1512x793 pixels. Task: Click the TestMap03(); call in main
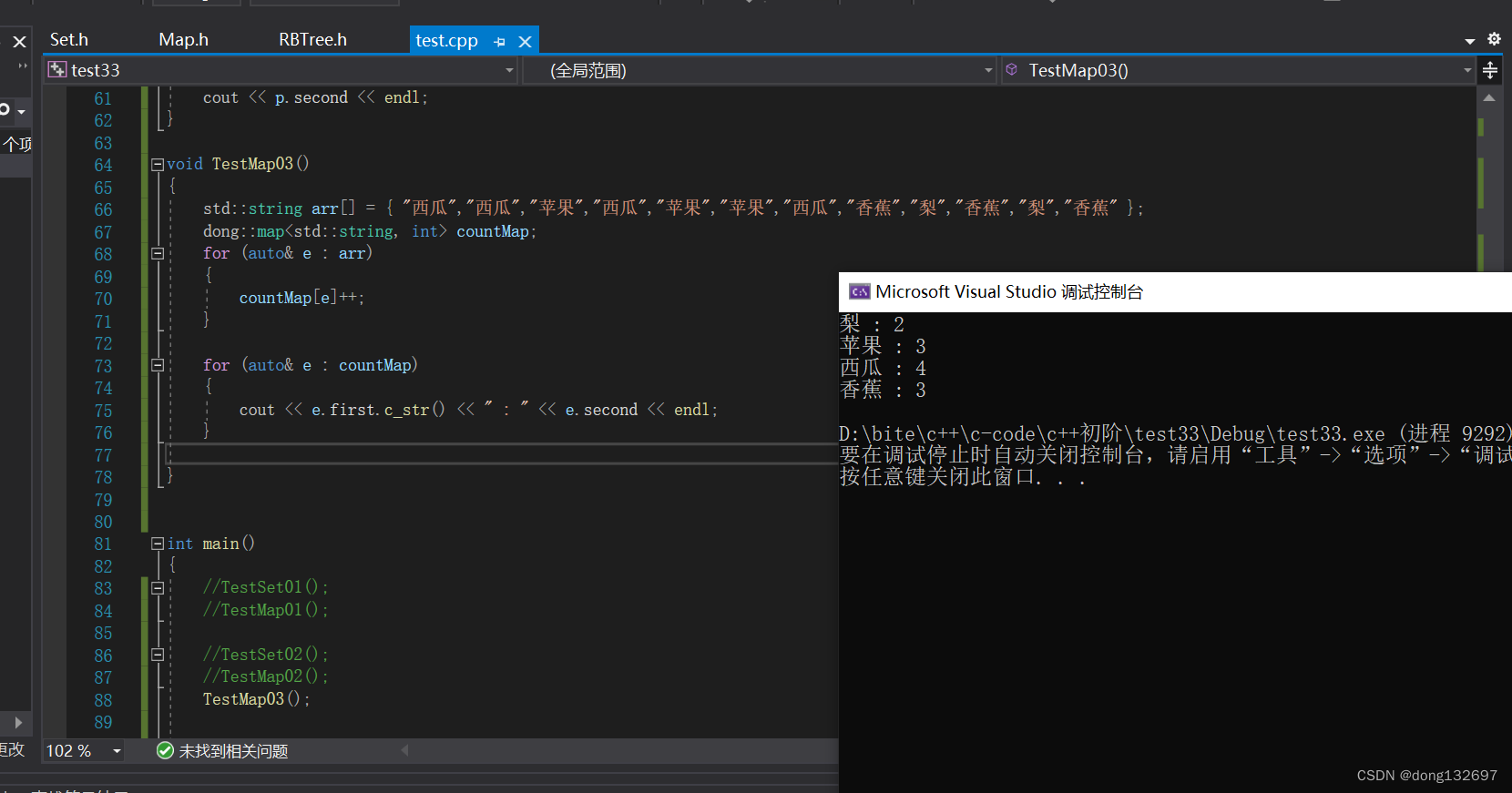coord(256,699)
